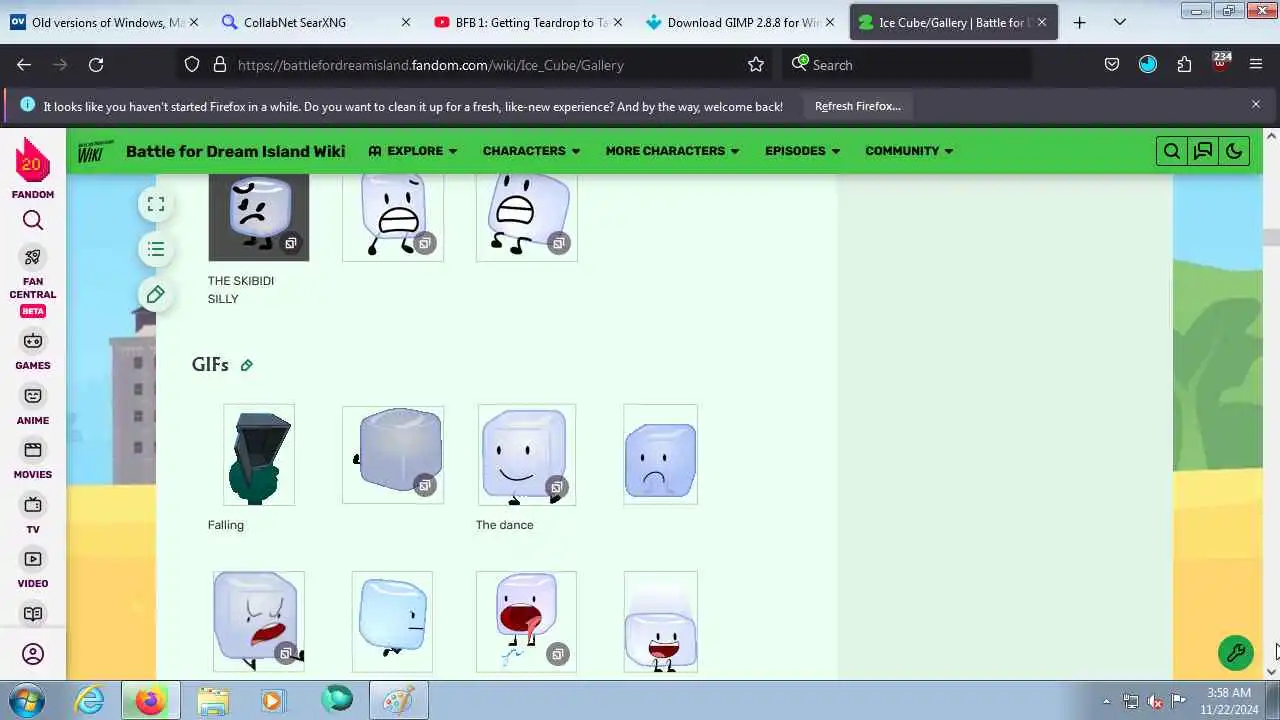Click the Refresh Firefox button
This screenshot has width=1280, height=720.
(x=857, y=106)
